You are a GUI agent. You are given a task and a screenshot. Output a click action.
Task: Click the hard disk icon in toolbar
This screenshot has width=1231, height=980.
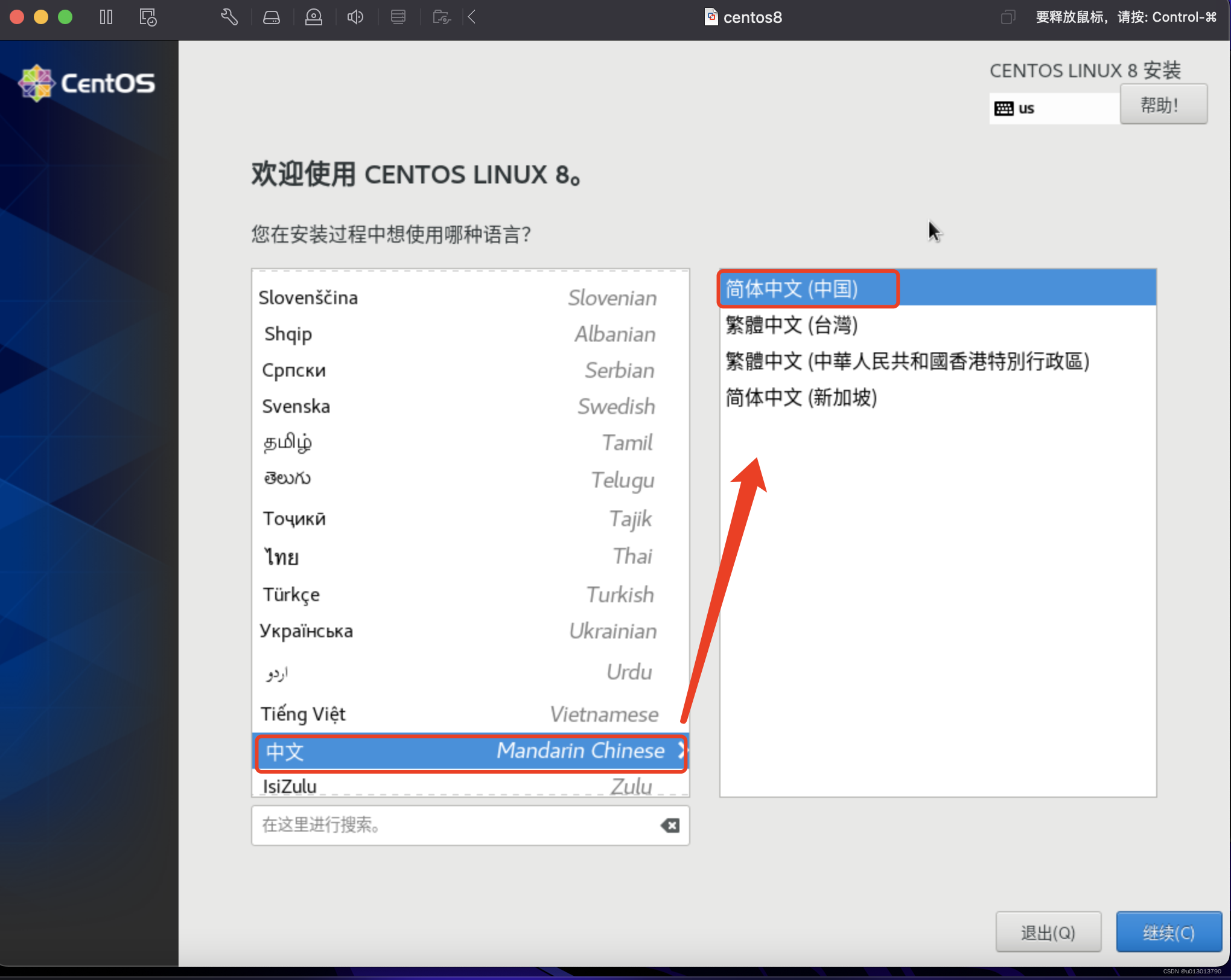tap(272, 17)
